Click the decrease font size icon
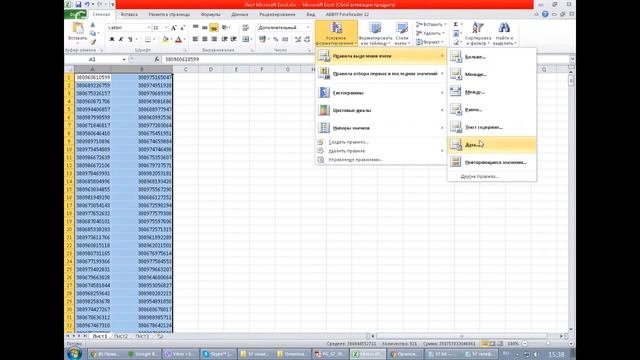Image resolution: width=640 pixels, height=360 pixels. tap(182, 28)
